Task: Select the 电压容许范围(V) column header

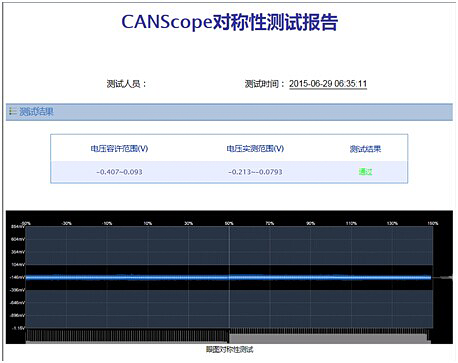Action: coord(119,148)
